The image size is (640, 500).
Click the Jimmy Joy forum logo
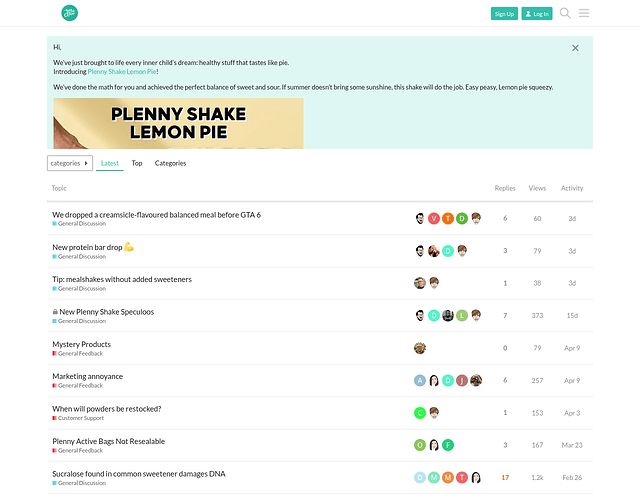point(69,13)
